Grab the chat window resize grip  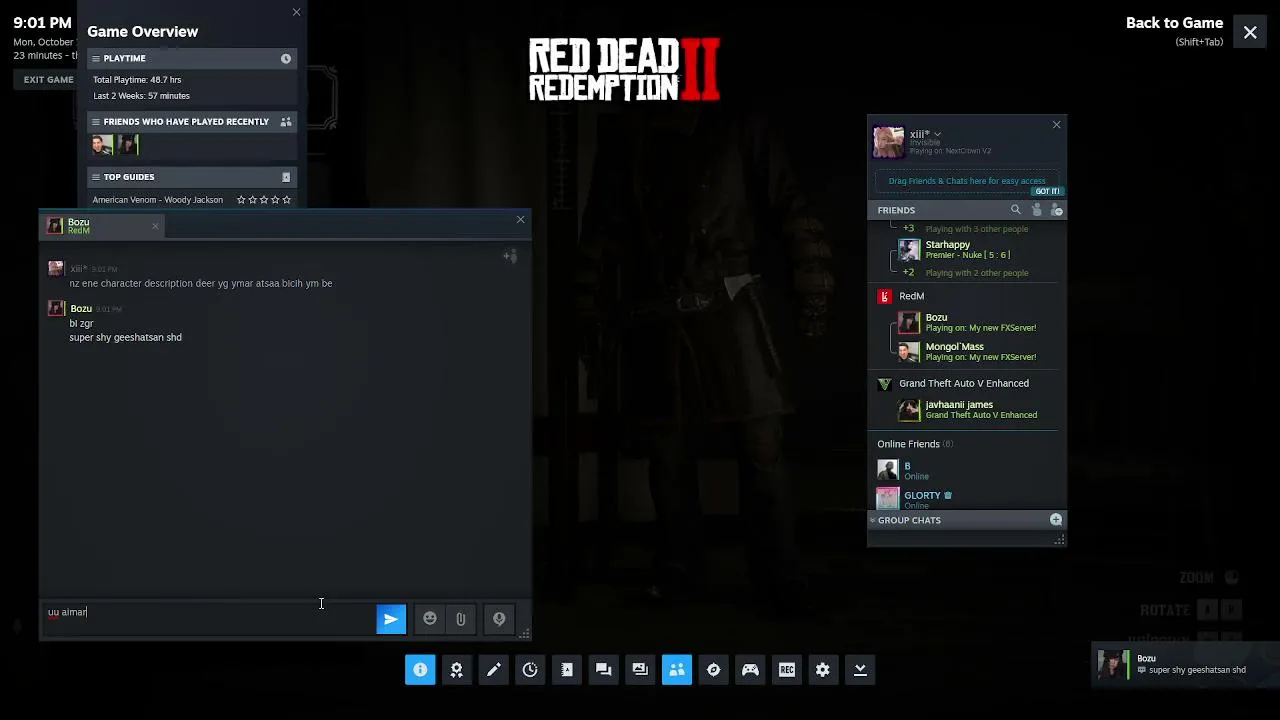click(523, 633)
